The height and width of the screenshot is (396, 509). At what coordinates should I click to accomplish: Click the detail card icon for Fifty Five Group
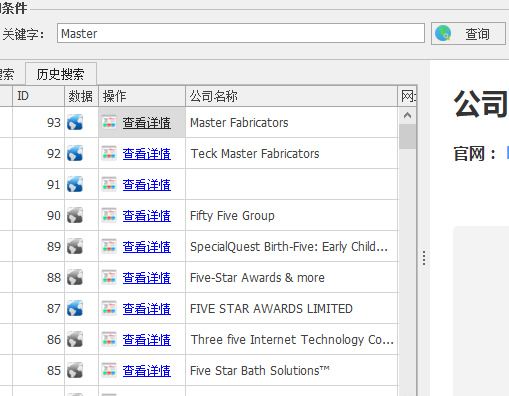(109, 215)
